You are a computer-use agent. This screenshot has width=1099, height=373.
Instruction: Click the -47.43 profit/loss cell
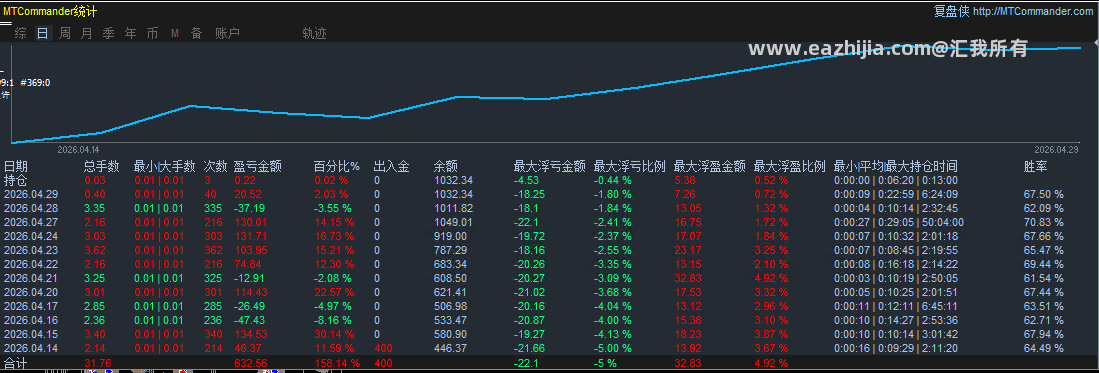[x=250, y=320]
